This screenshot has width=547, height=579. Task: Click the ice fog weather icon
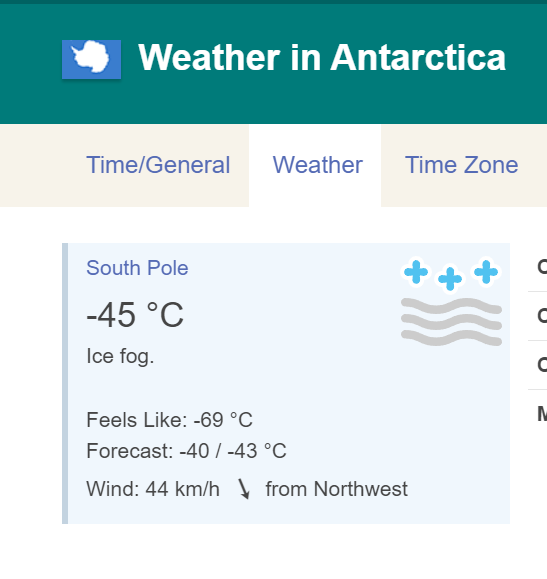(451, 302)
